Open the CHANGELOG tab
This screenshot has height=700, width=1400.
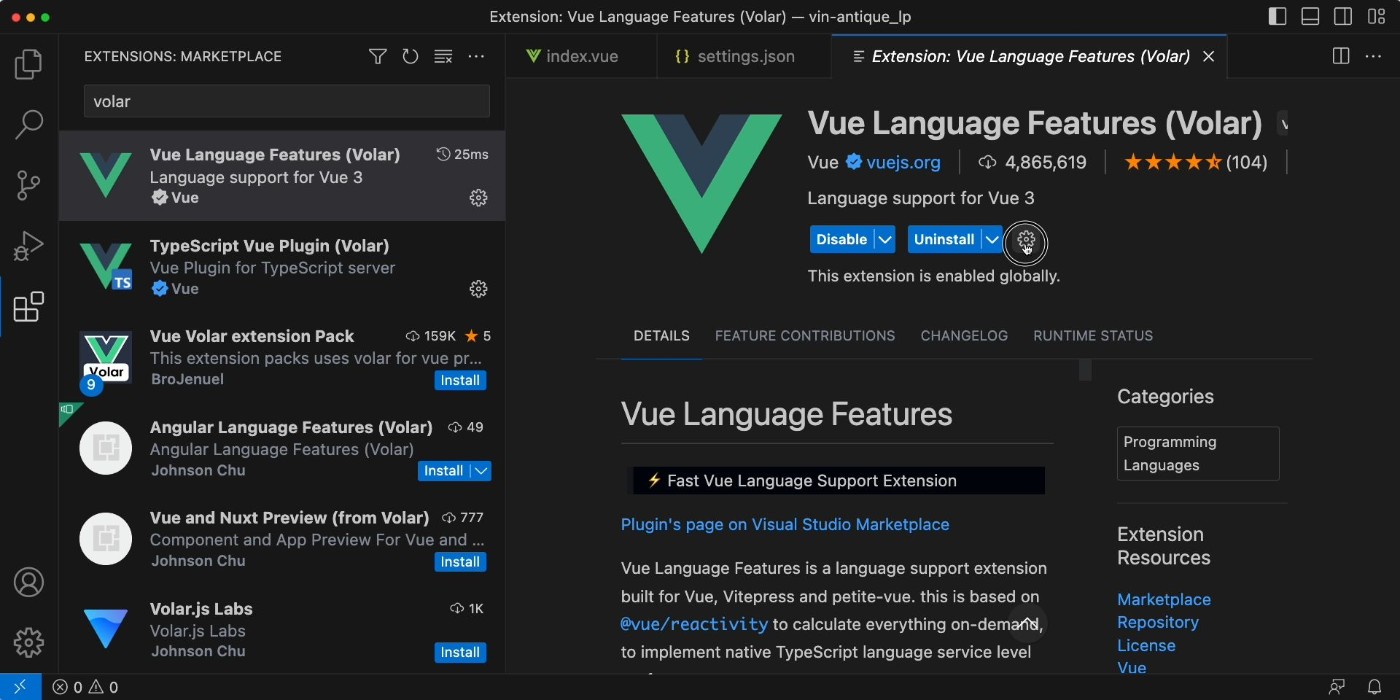click(x=964, y=336)
